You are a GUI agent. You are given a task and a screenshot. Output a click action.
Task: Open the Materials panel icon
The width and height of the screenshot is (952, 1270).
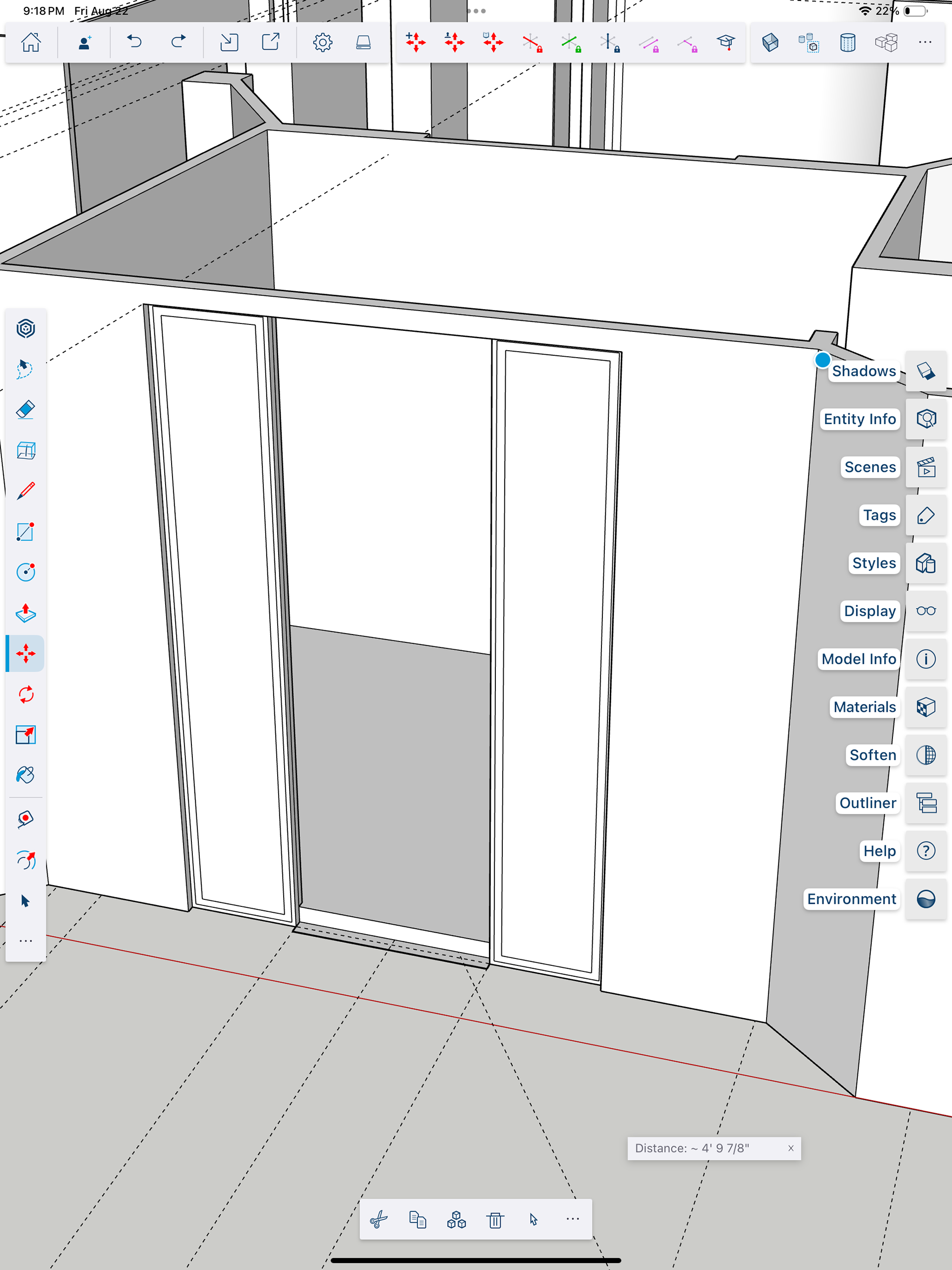coord(926,707)
